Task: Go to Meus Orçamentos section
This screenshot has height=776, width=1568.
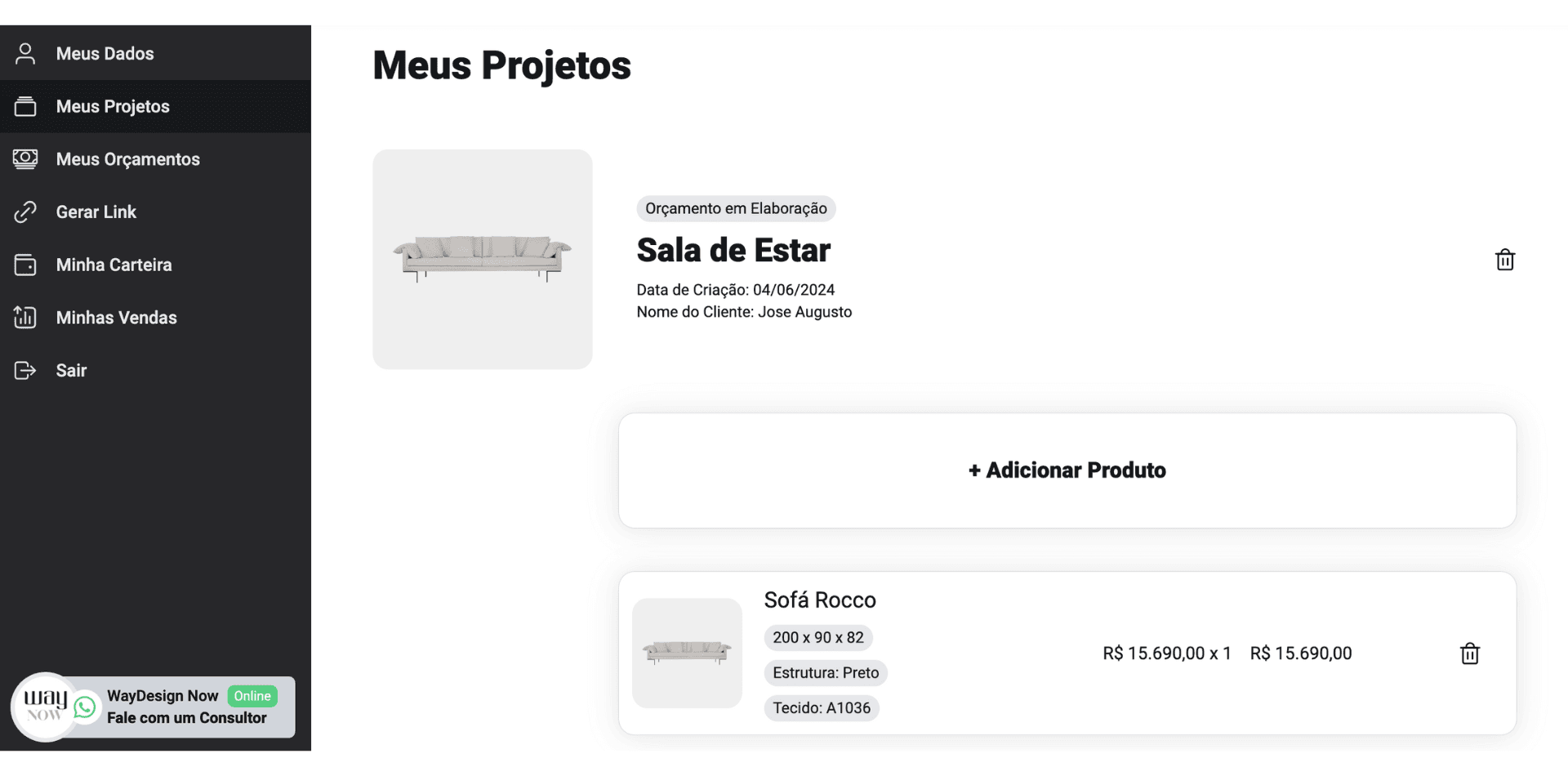Action: click(x=127, y=159)
